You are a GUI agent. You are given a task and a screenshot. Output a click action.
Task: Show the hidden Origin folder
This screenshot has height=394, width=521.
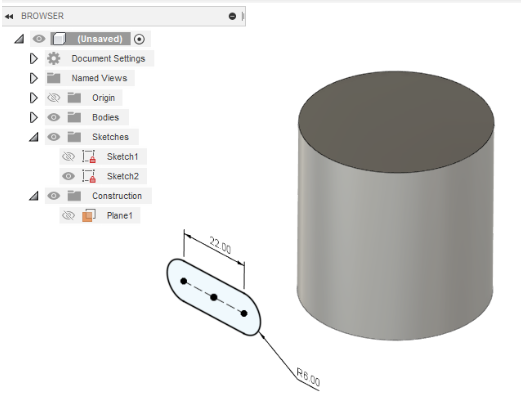pos(54,98)
